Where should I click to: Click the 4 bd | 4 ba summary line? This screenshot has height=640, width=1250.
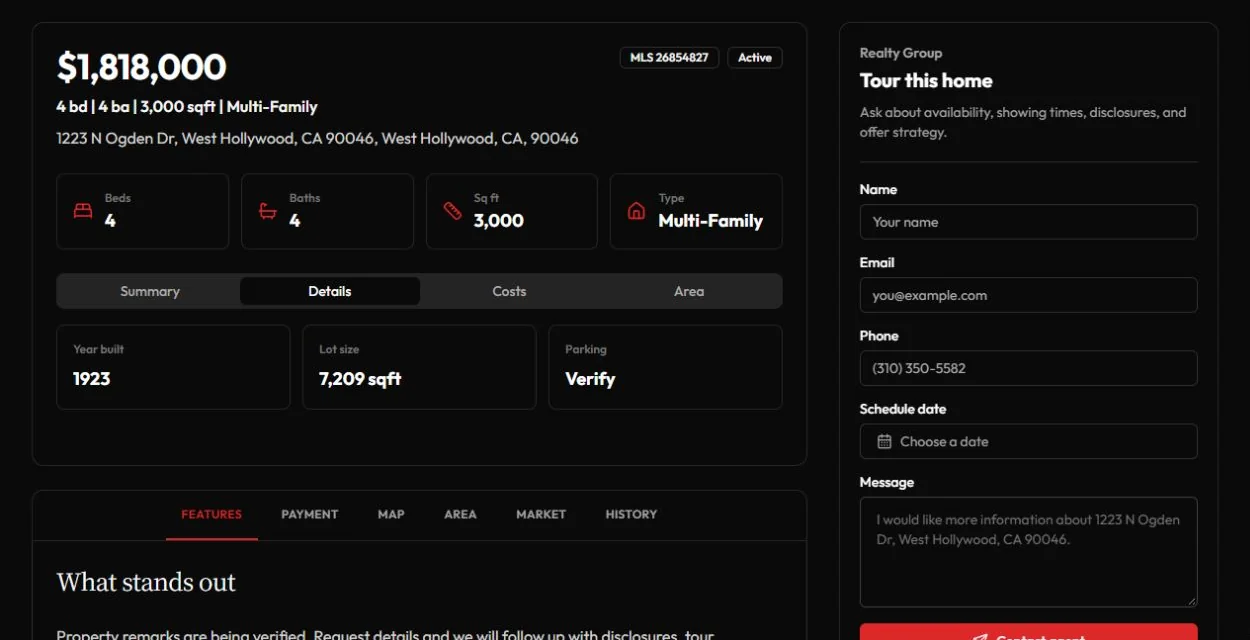187,106
